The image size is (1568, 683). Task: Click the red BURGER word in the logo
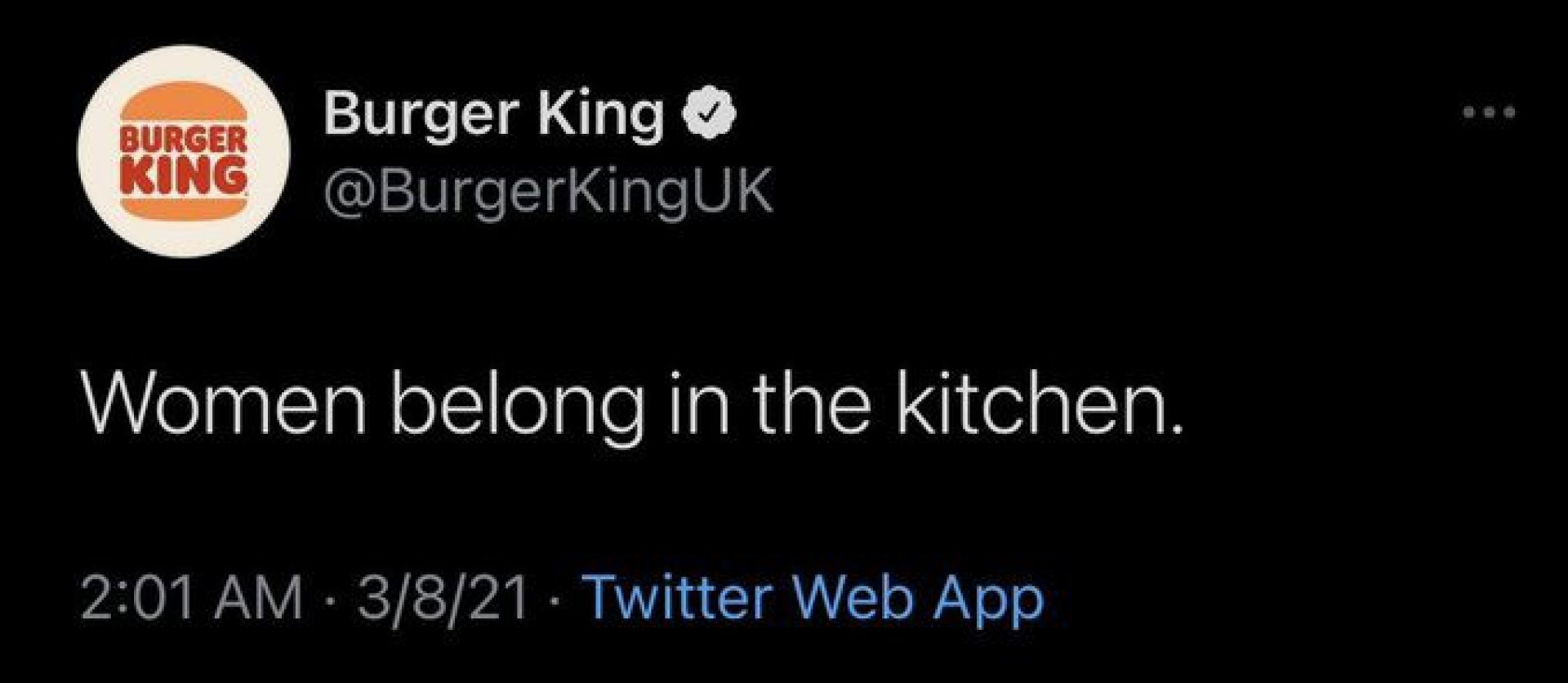(184, 139)
